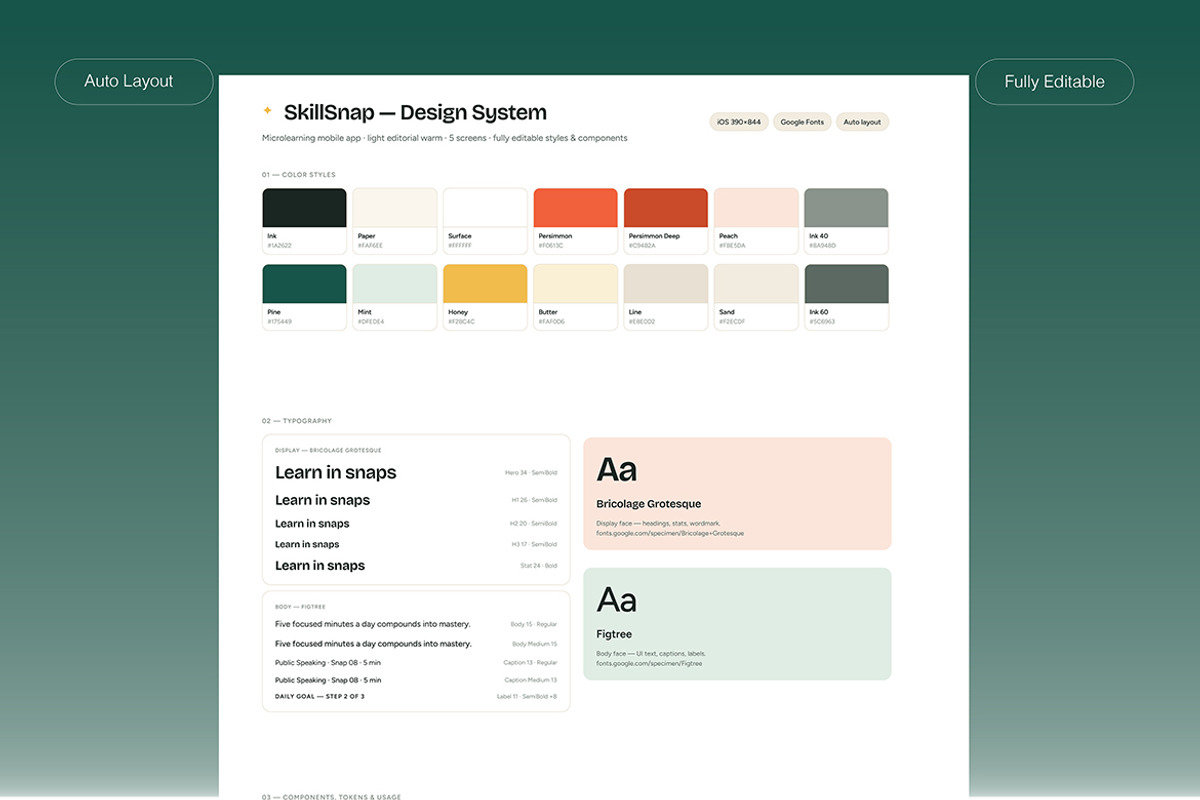Click the Aa glyph on Bricolage Grotesque card
This screenshot has height=800, width=1200.
617,469
